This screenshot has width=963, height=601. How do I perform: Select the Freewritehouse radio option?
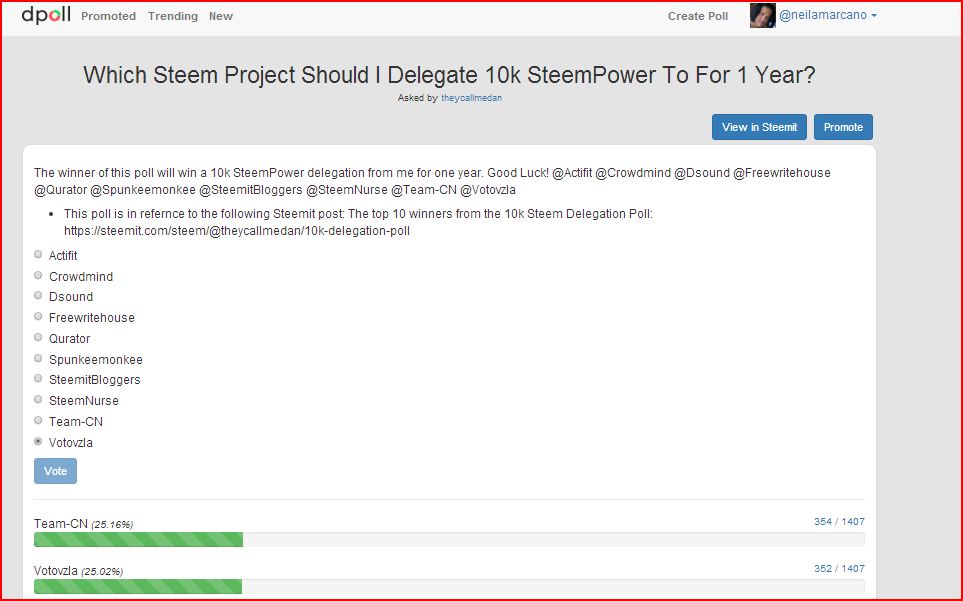tap(38, 316)
